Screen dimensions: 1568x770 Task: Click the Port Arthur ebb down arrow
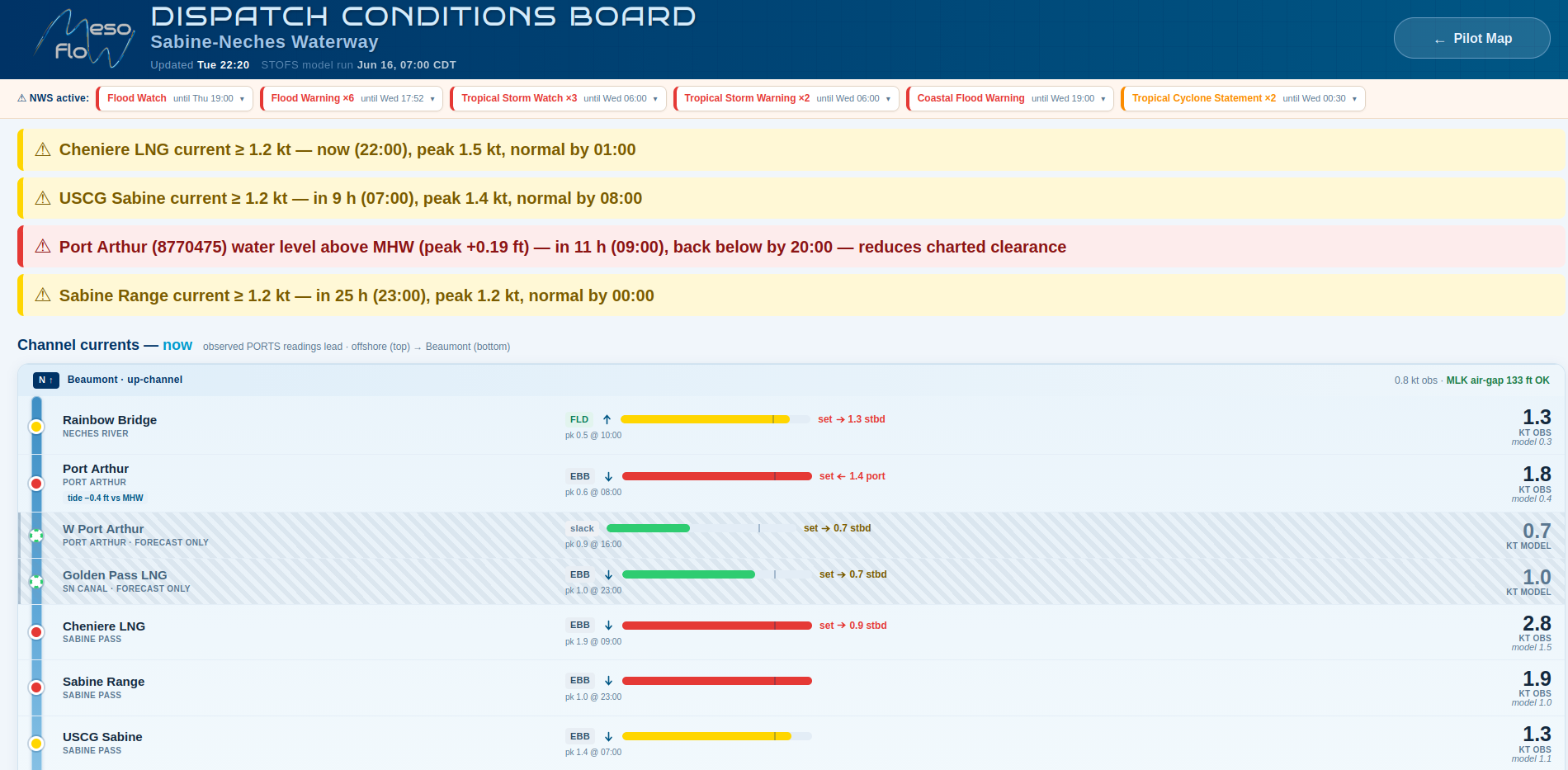point(608,476)
